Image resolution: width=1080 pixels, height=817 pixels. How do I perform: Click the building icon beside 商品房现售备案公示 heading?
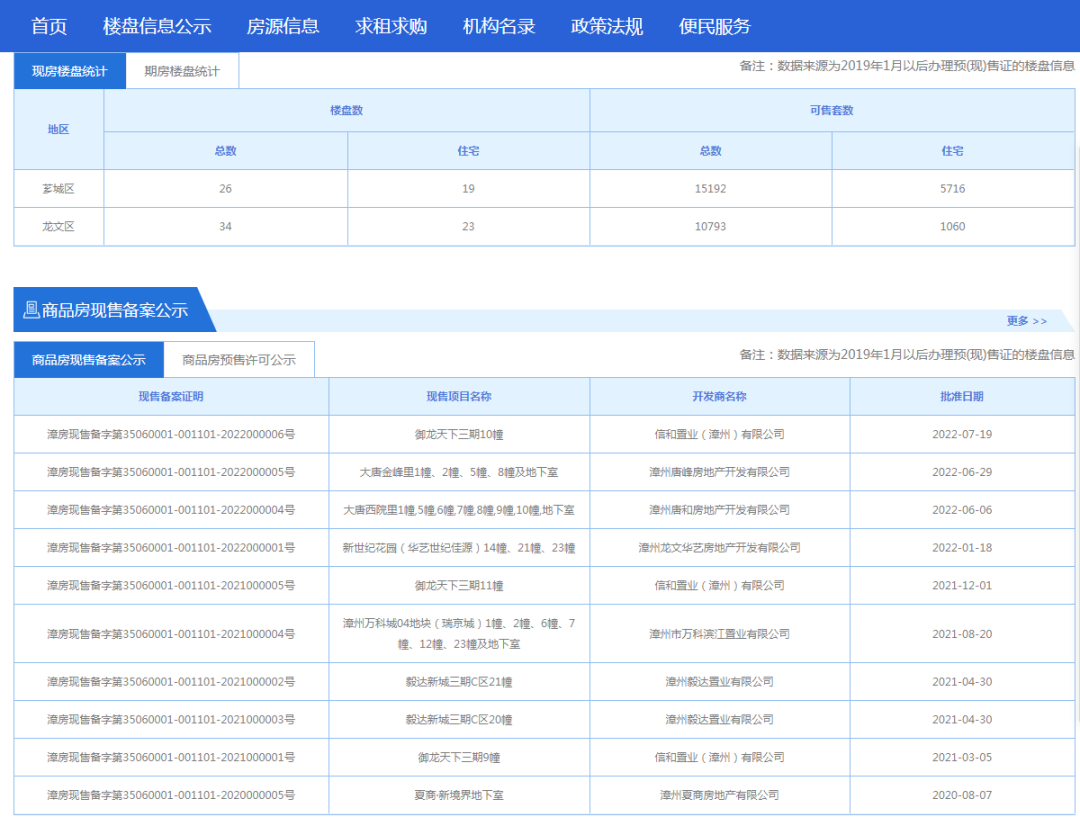(x=31, y=310)
